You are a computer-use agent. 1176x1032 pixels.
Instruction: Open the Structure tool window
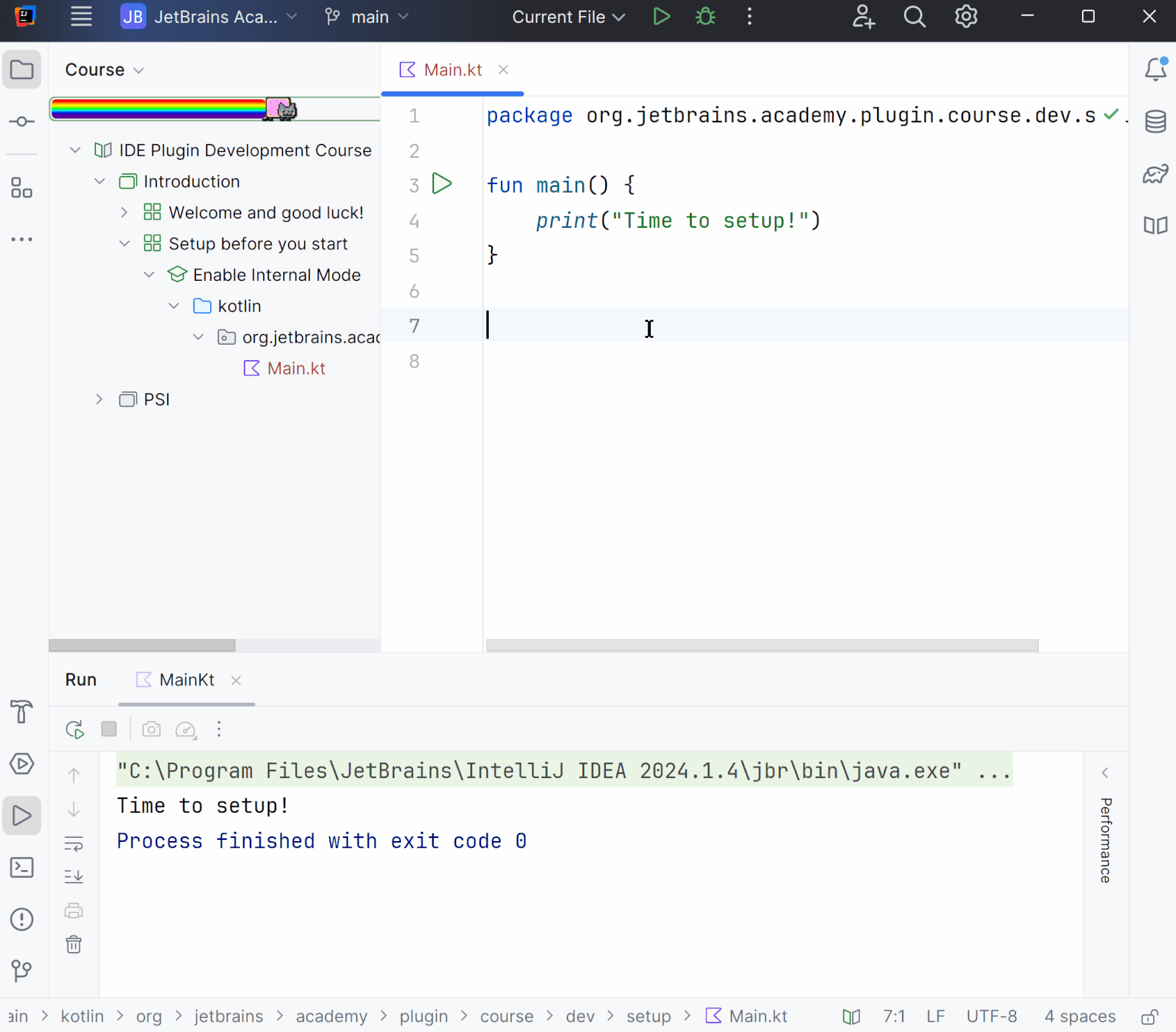click(21, 188)
